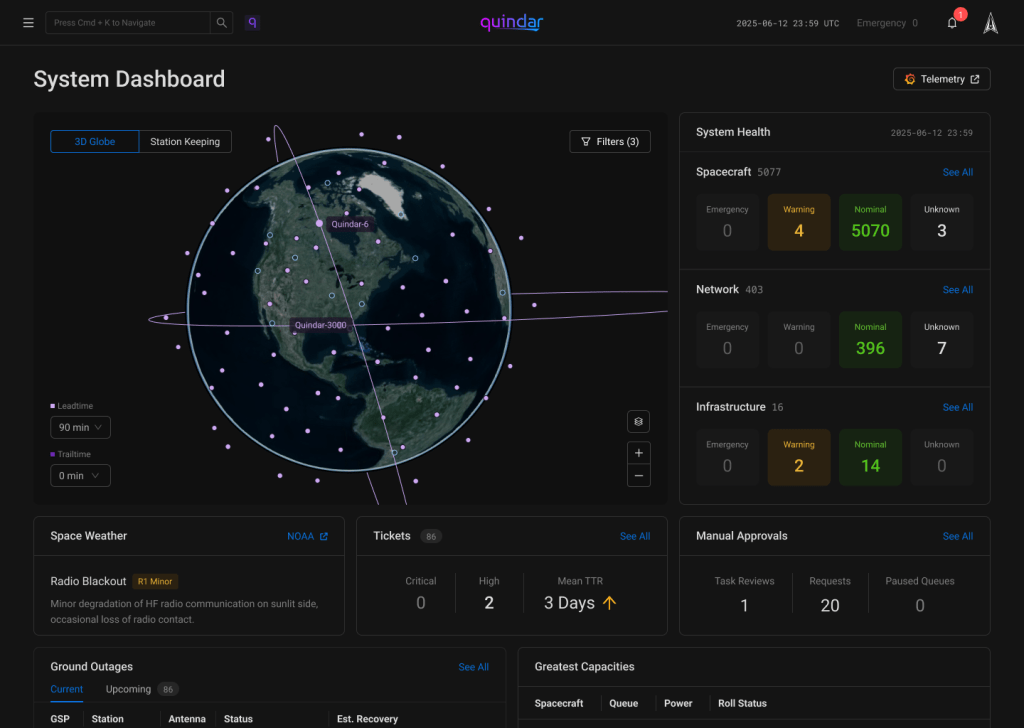This screenshot has height=728, width=1024.
Task: Switch to 3D Globe view
Action: click(95, 142)
